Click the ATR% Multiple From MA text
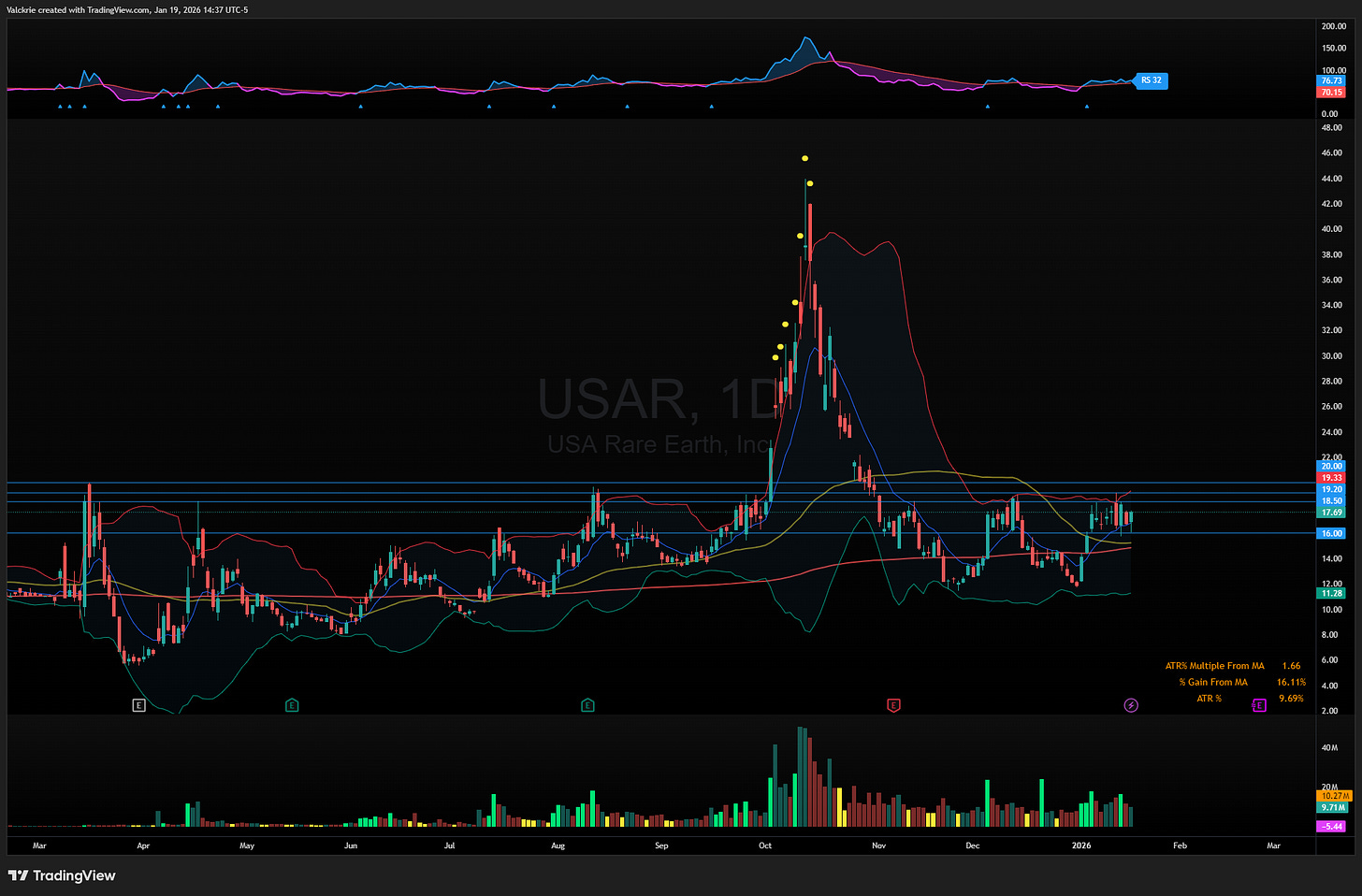Image resolution: width=1362 pixels, height=896 pixels. 1214,666
